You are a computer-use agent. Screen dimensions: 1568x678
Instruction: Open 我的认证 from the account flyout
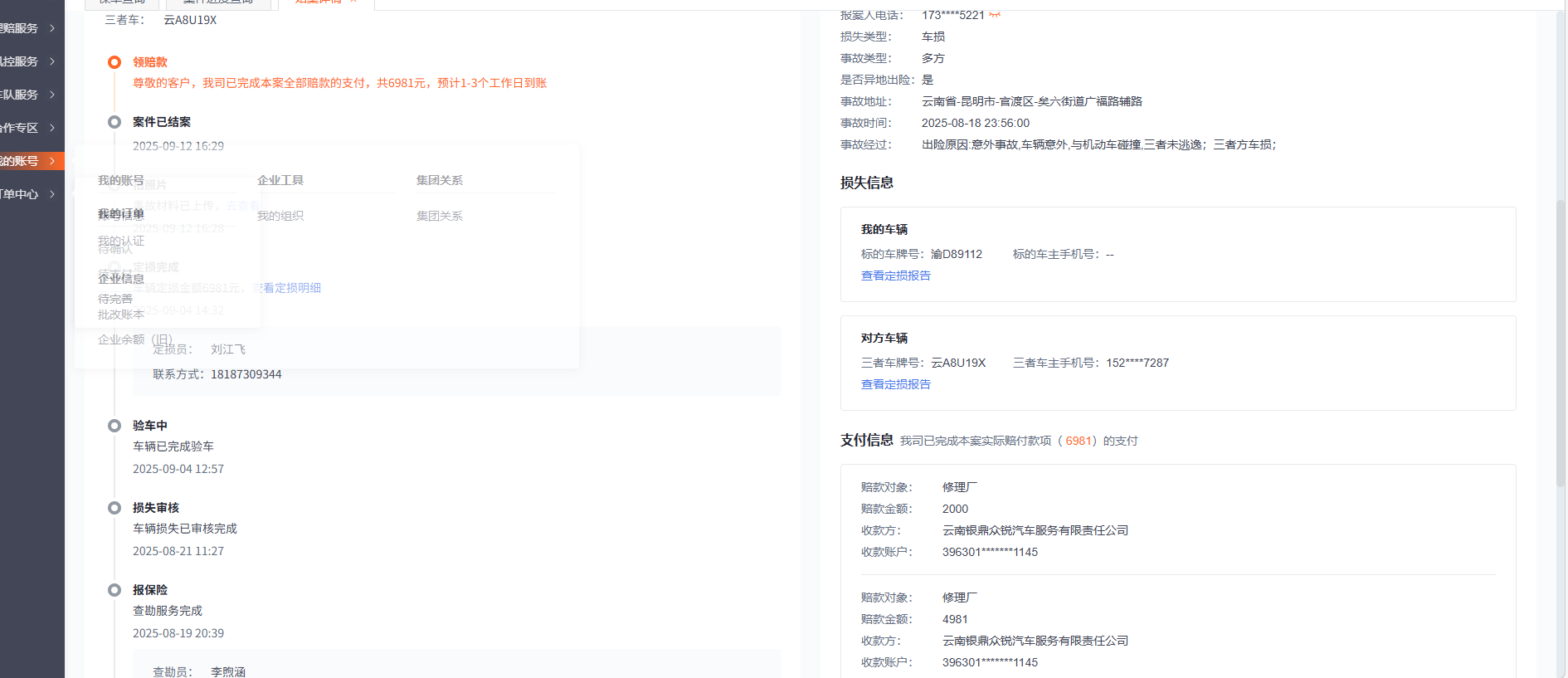pyautogui.click(x=121, y=241)
